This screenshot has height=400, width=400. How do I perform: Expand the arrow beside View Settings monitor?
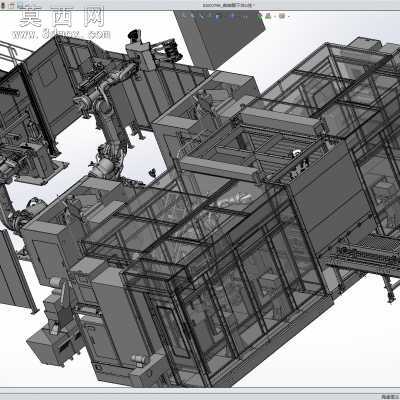(x=289, y=16)
